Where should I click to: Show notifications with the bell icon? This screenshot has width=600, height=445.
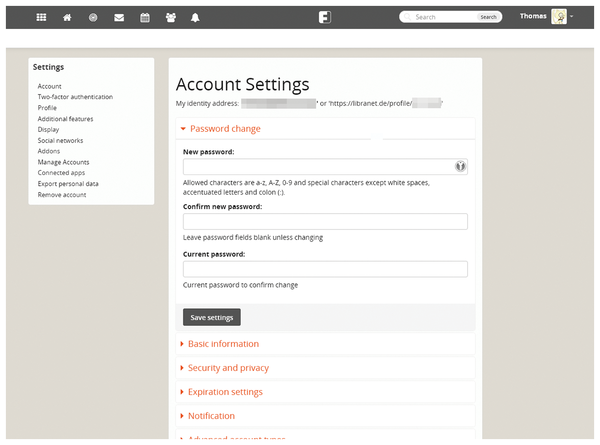pos(195,17)
